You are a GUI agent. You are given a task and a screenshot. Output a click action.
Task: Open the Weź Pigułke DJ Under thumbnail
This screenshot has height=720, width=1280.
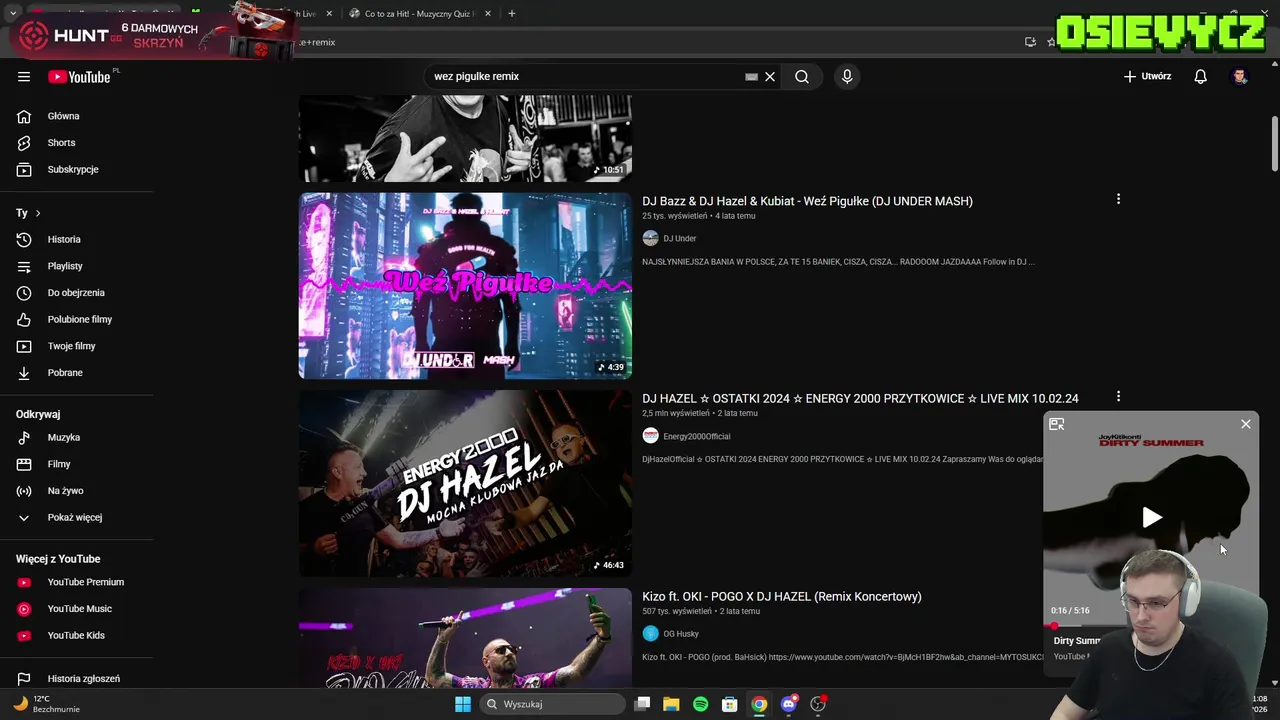pyautogui.click(x=465, y=286)
